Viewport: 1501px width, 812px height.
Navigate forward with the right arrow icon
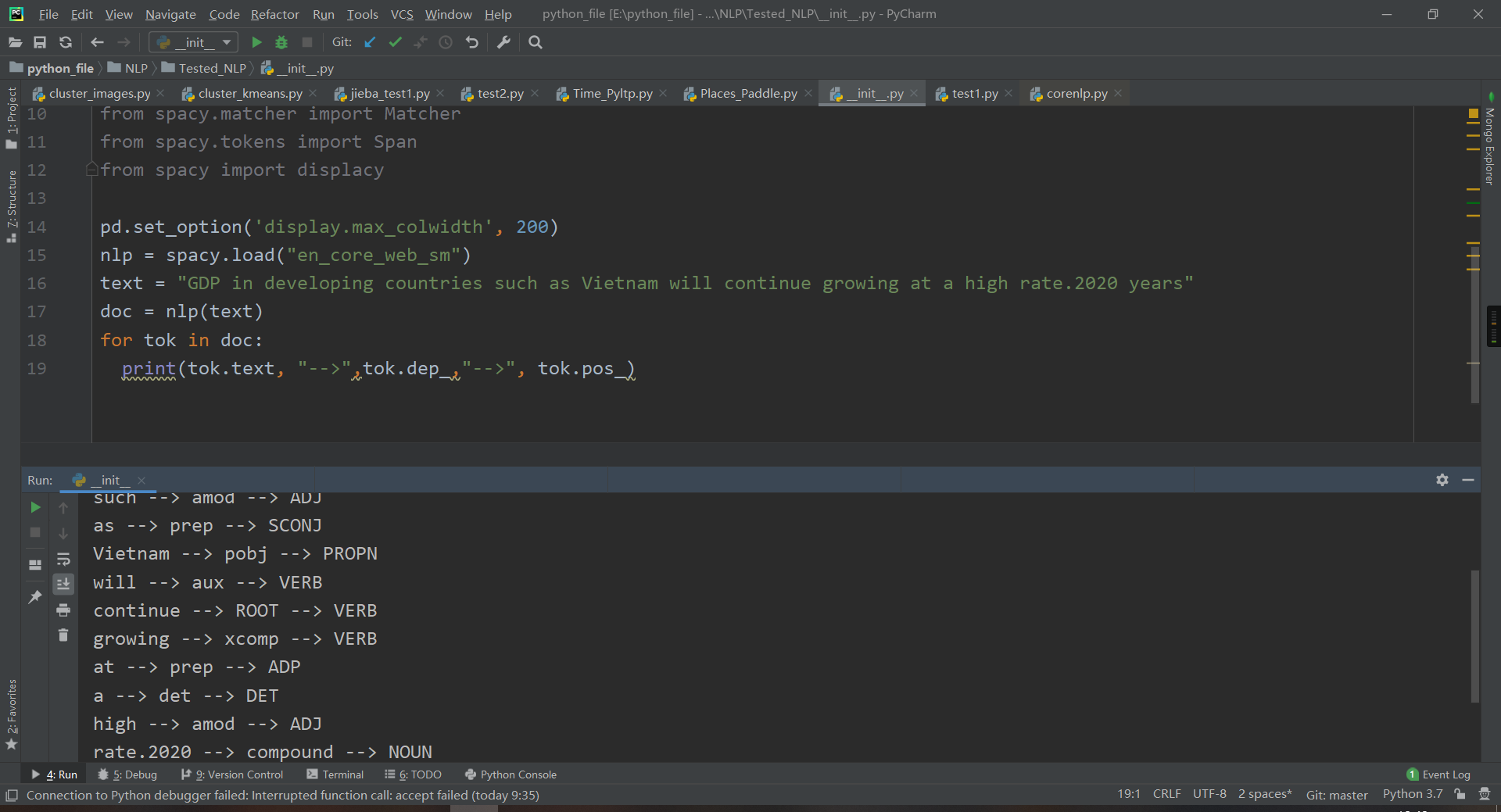(x=124, y=42)
